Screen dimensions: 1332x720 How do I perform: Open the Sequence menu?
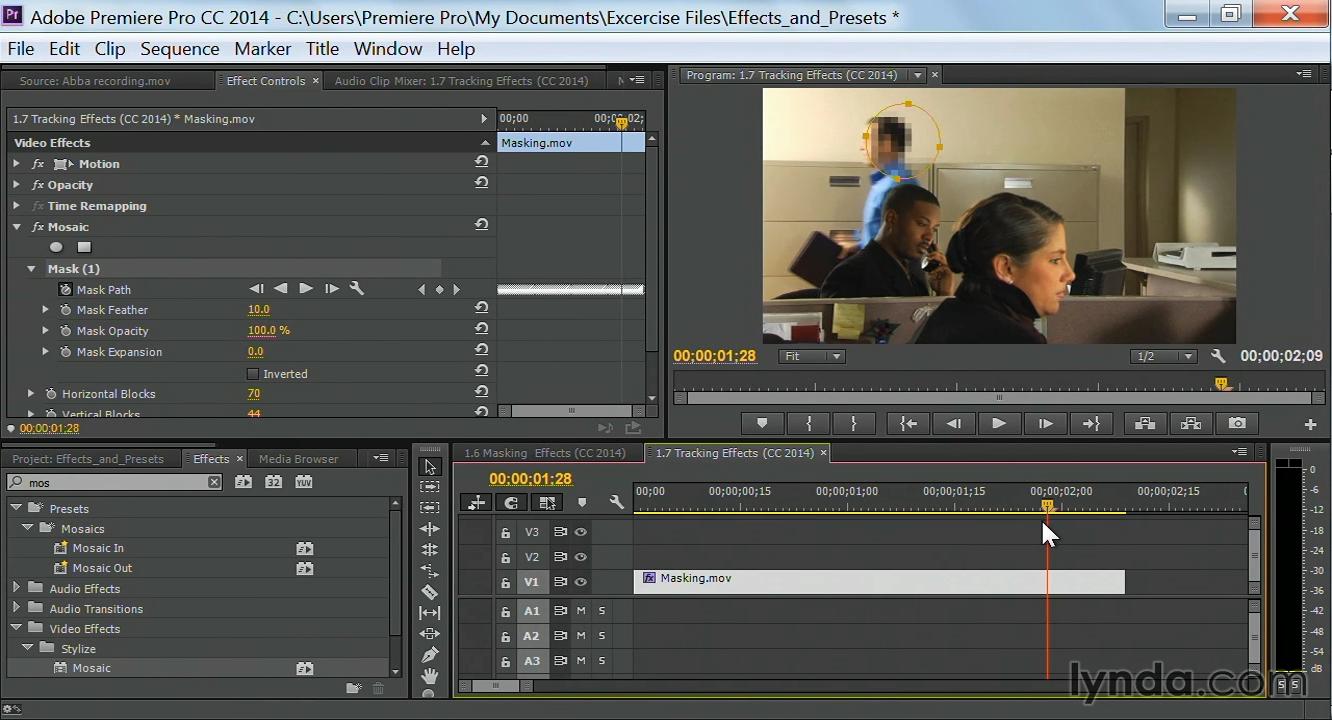[179, 49]
